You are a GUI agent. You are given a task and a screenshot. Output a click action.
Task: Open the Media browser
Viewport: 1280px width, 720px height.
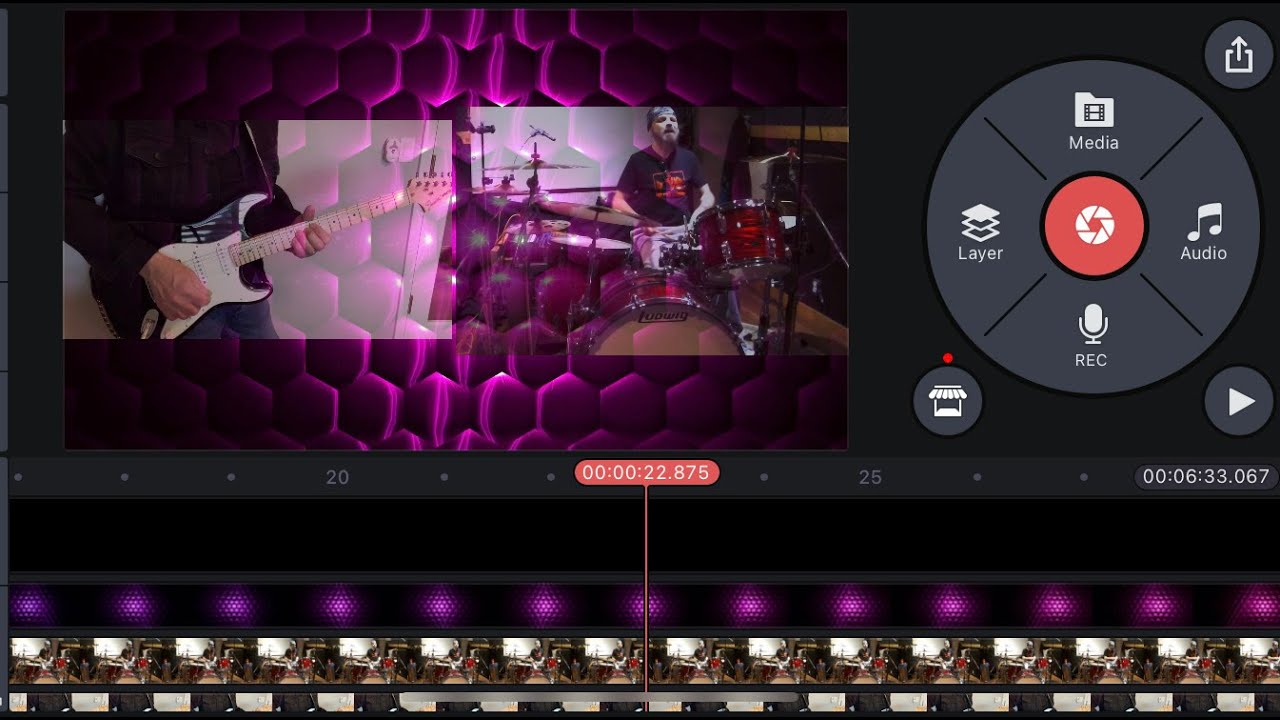tap(1093, 122)
